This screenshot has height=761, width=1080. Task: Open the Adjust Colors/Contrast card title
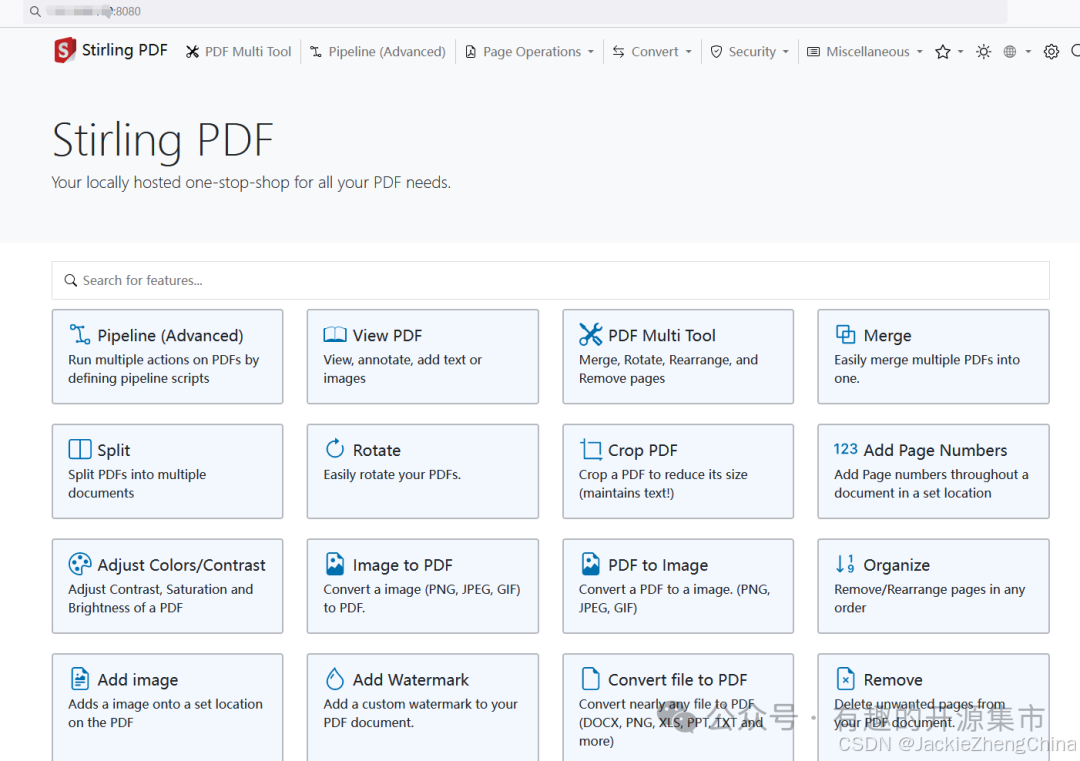coord(181,565)
